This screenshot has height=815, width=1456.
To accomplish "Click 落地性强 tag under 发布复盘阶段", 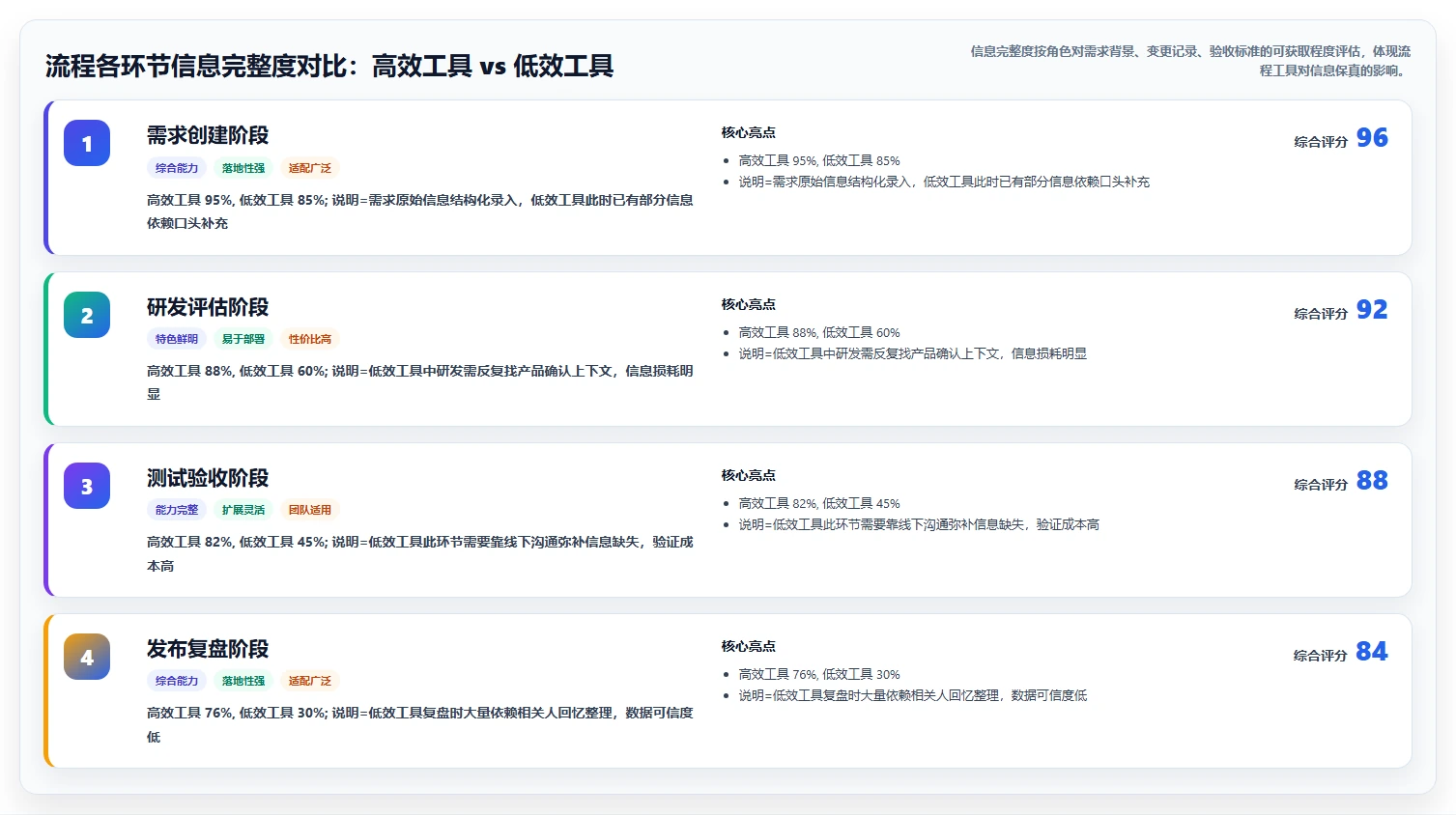I will point(243,681).
